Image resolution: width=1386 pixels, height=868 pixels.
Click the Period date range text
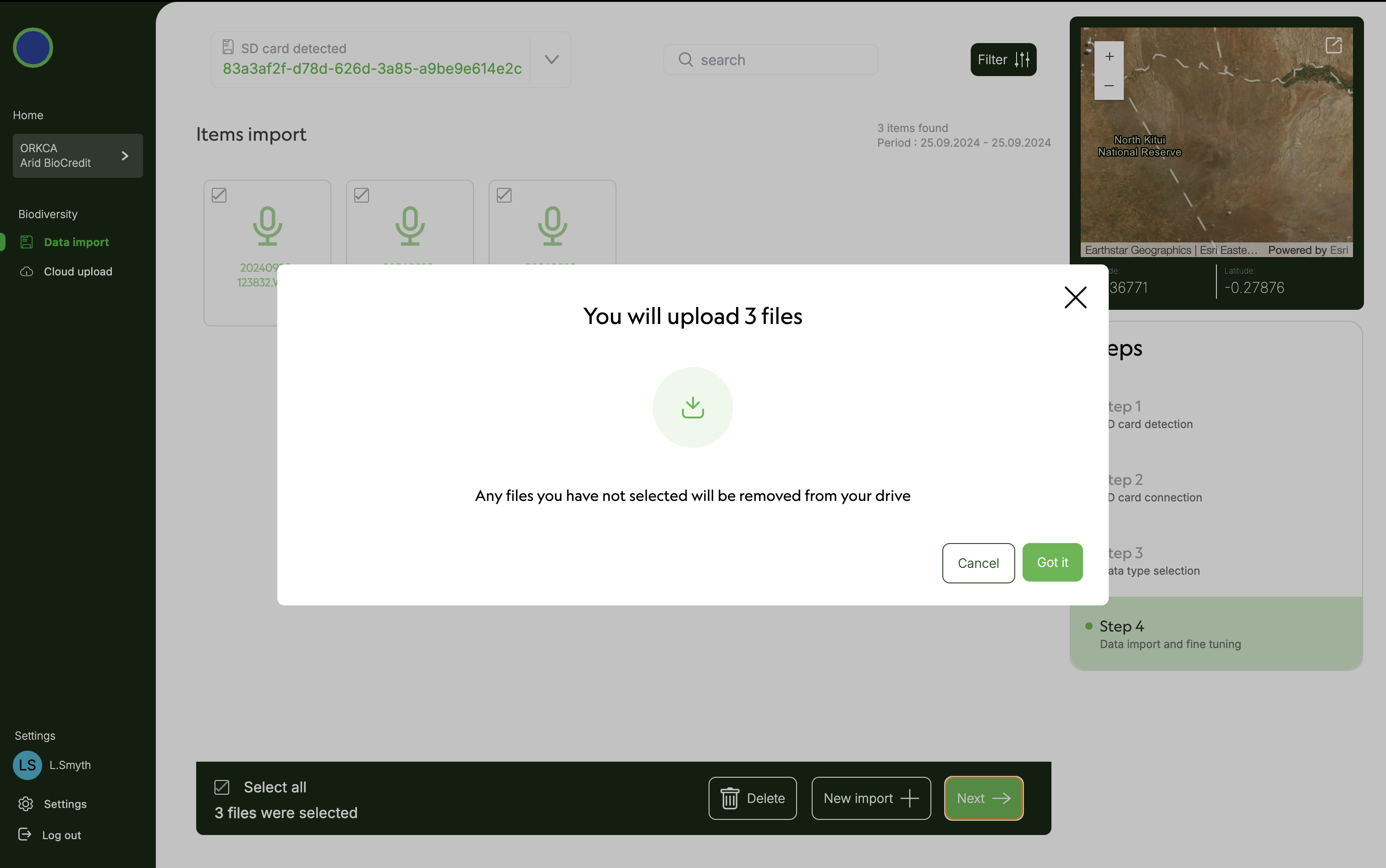coord(963,143)
